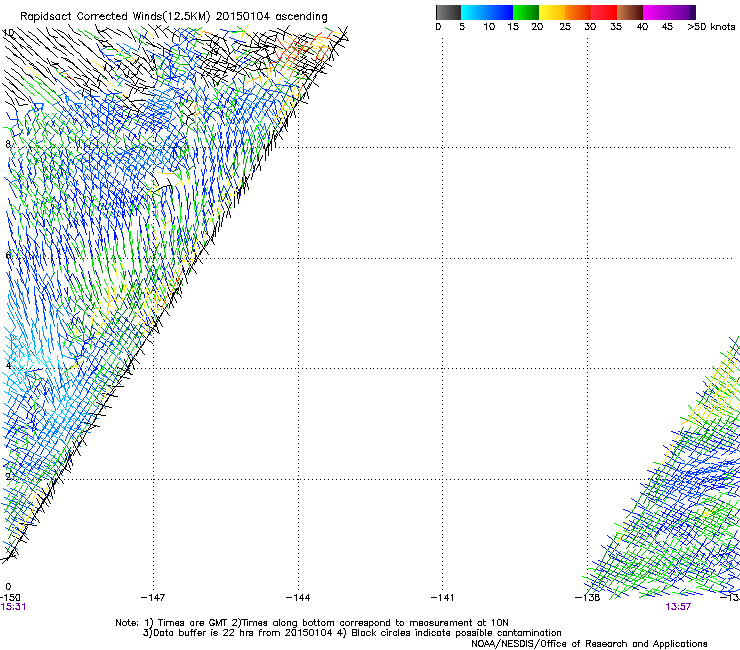Click the note line 'Times are GMT'

pyautogui.click(x=193, y=623)
